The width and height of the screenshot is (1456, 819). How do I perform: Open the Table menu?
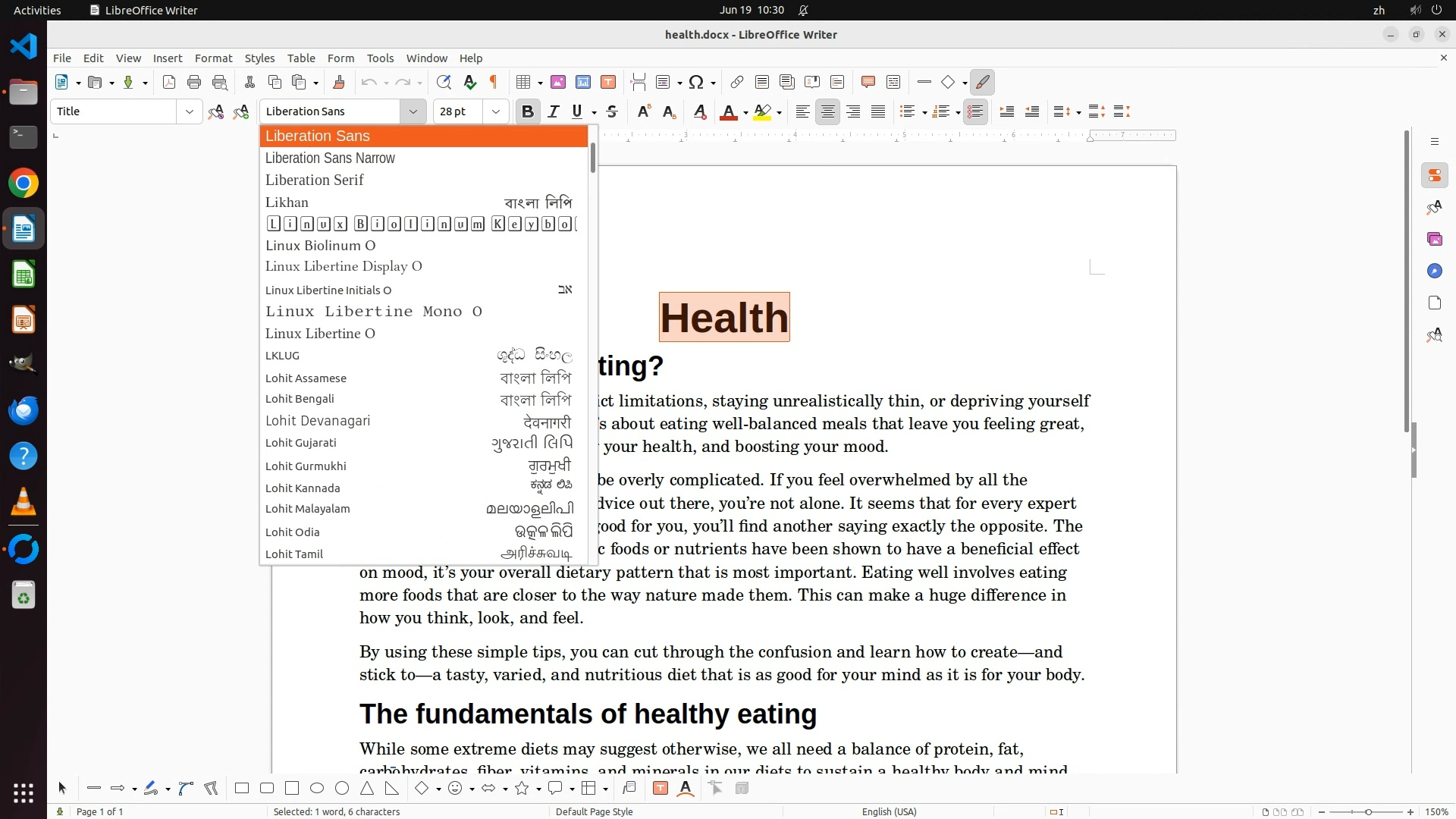pos(300,58)
